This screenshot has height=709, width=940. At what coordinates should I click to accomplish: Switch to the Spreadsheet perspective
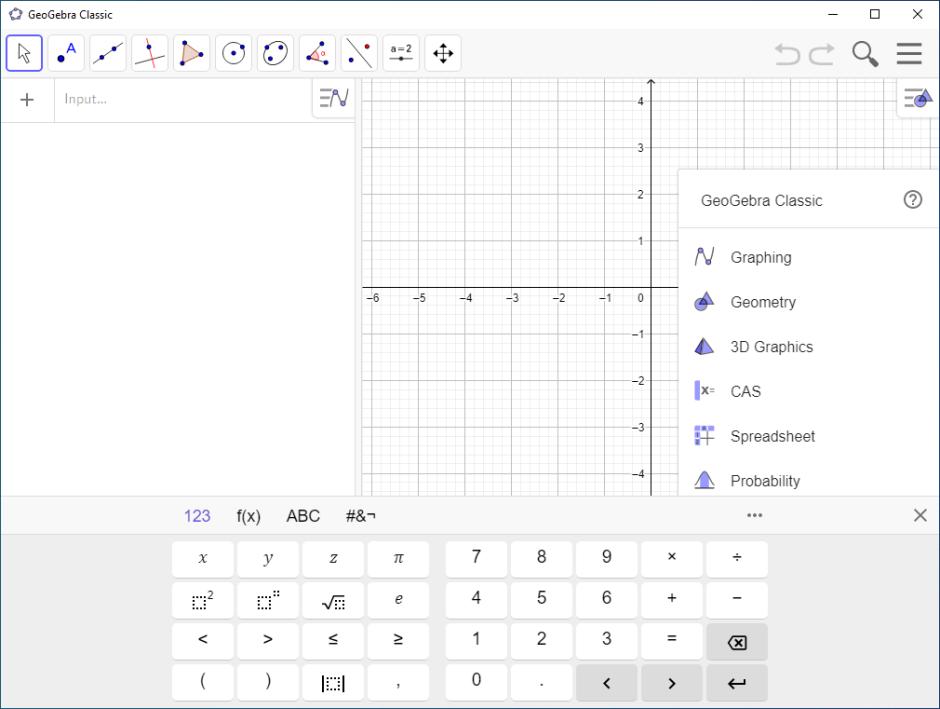click(x=808, y=436)
